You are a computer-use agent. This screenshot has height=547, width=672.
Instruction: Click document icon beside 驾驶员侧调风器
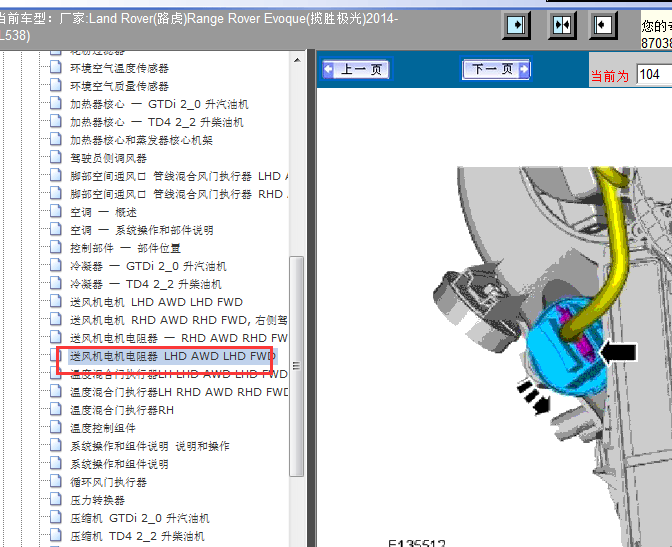click(x=56, y=157)
